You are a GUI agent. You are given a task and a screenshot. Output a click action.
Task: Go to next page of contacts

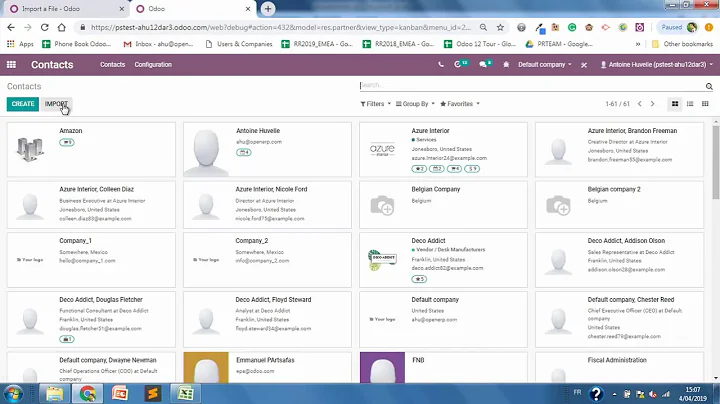652,104
